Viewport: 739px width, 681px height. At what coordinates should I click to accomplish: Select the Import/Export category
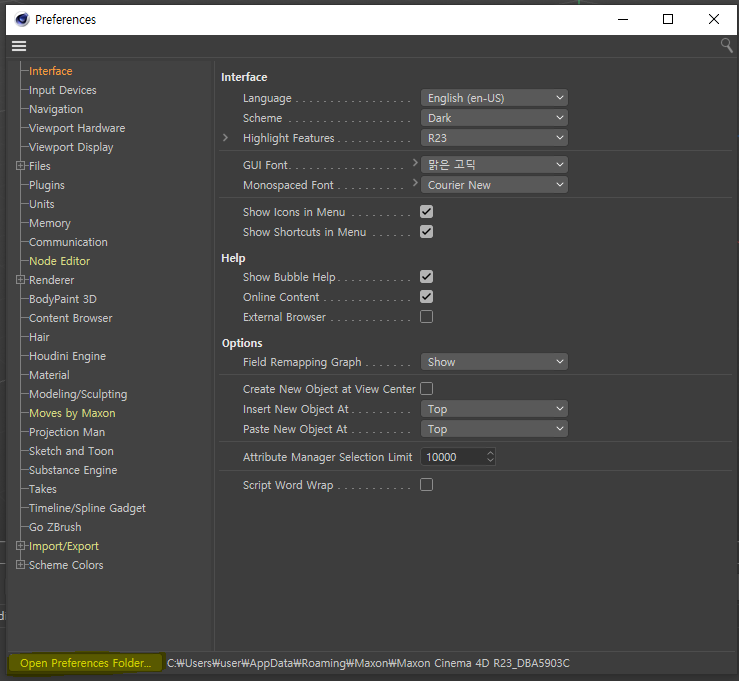point(64,546)
